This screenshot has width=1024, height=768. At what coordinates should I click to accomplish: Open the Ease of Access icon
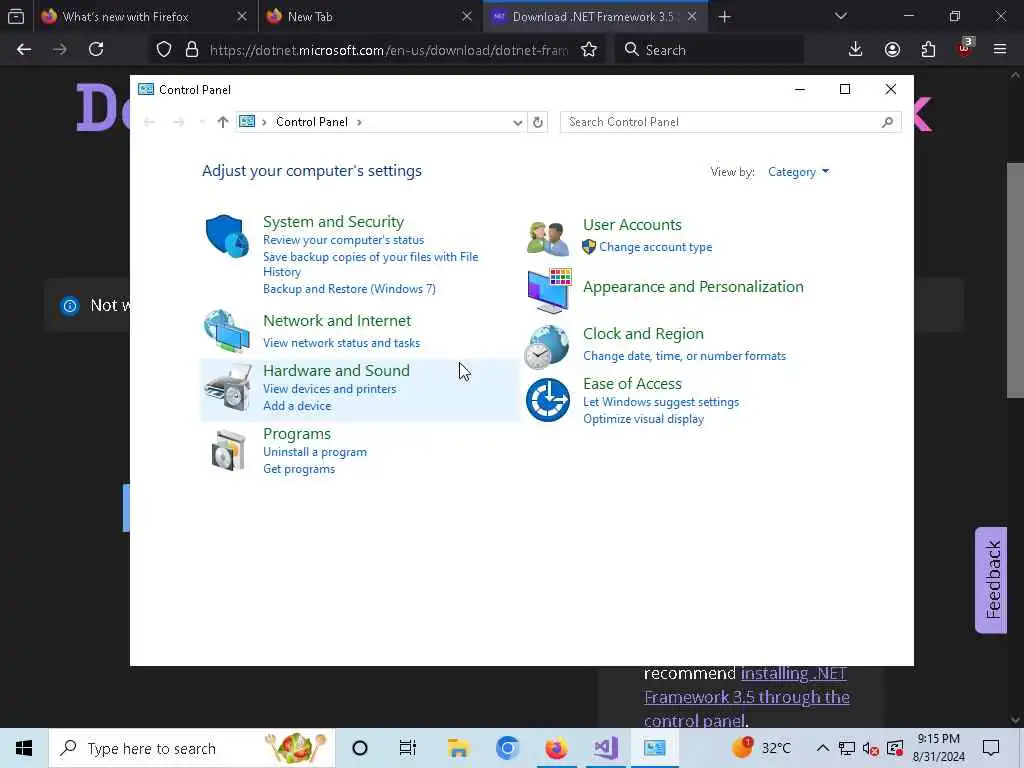pyautogui.click(x=548, y=400)
